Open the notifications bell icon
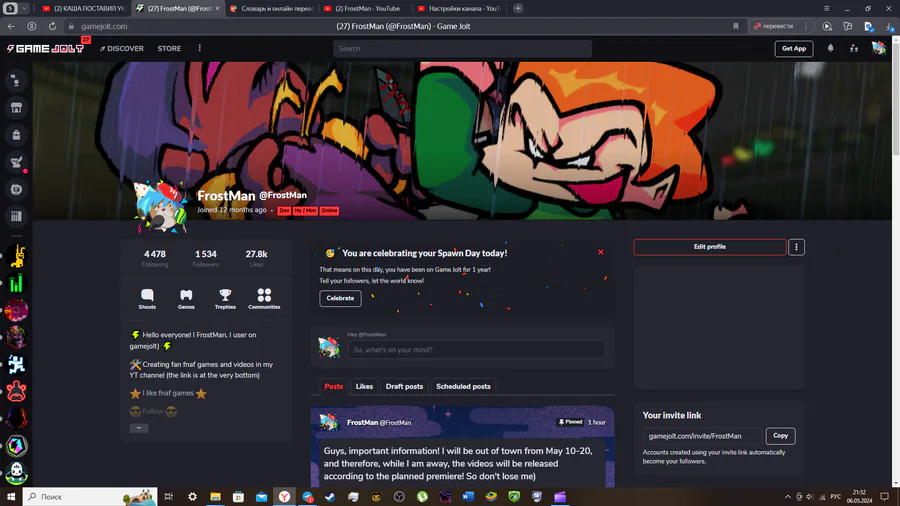Viewport: 900px width, 506px height. [830, 49]
